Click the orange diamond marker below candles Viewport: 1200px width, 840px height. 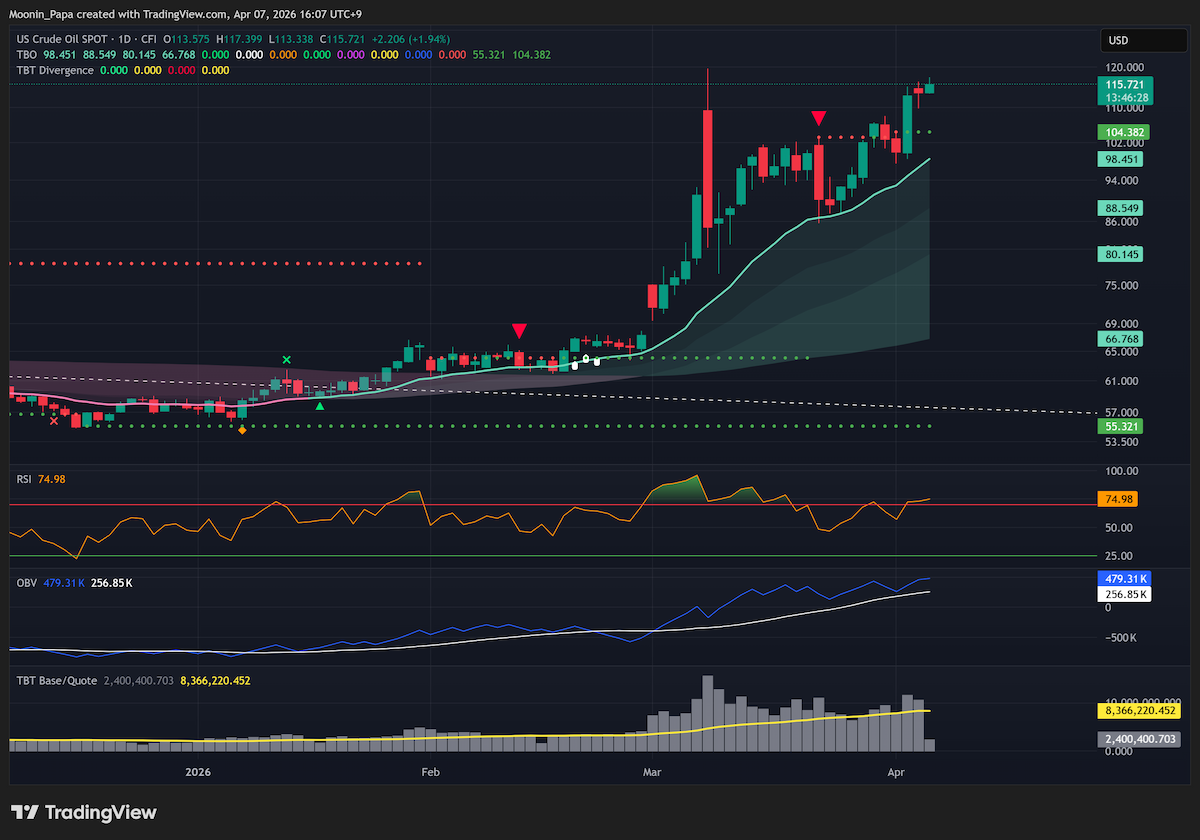[x=241, y=430]
